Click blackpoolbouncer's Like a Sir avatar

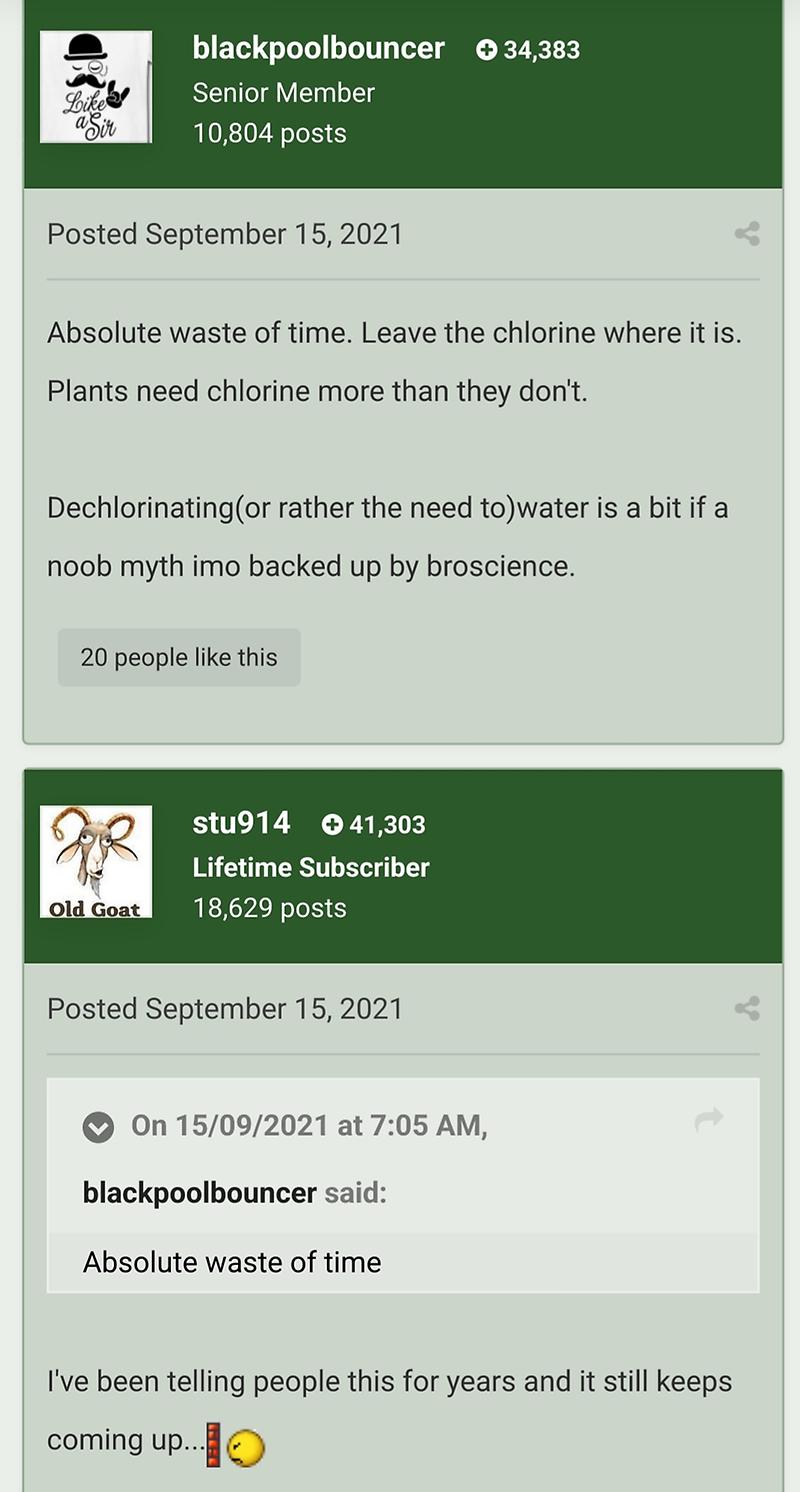tap(96, 87)
